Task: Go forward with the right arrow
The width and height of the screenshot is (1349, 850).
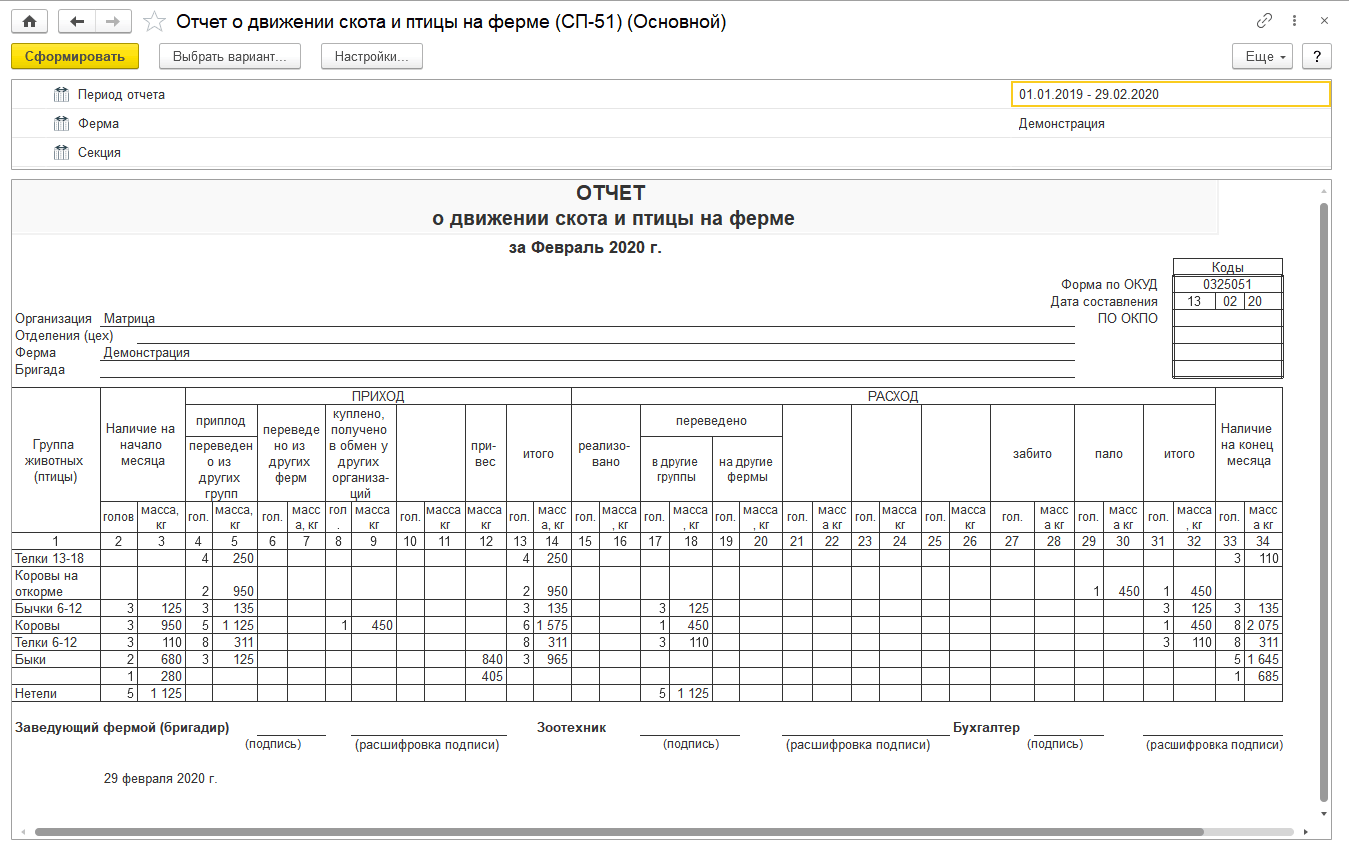Action: click(x=113, y=21)
